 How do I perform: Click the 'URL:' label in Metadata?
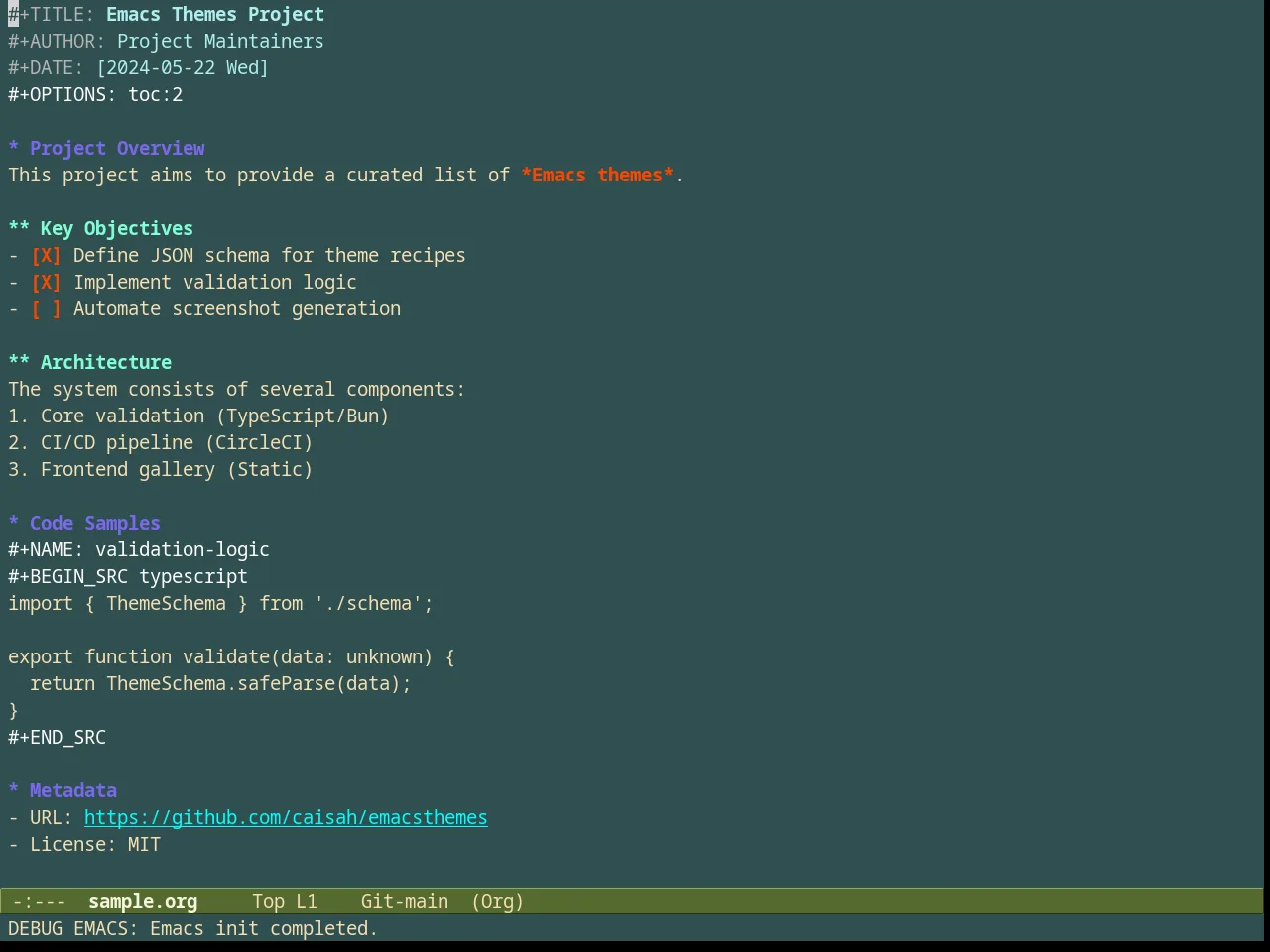click(x=52, y=818)
